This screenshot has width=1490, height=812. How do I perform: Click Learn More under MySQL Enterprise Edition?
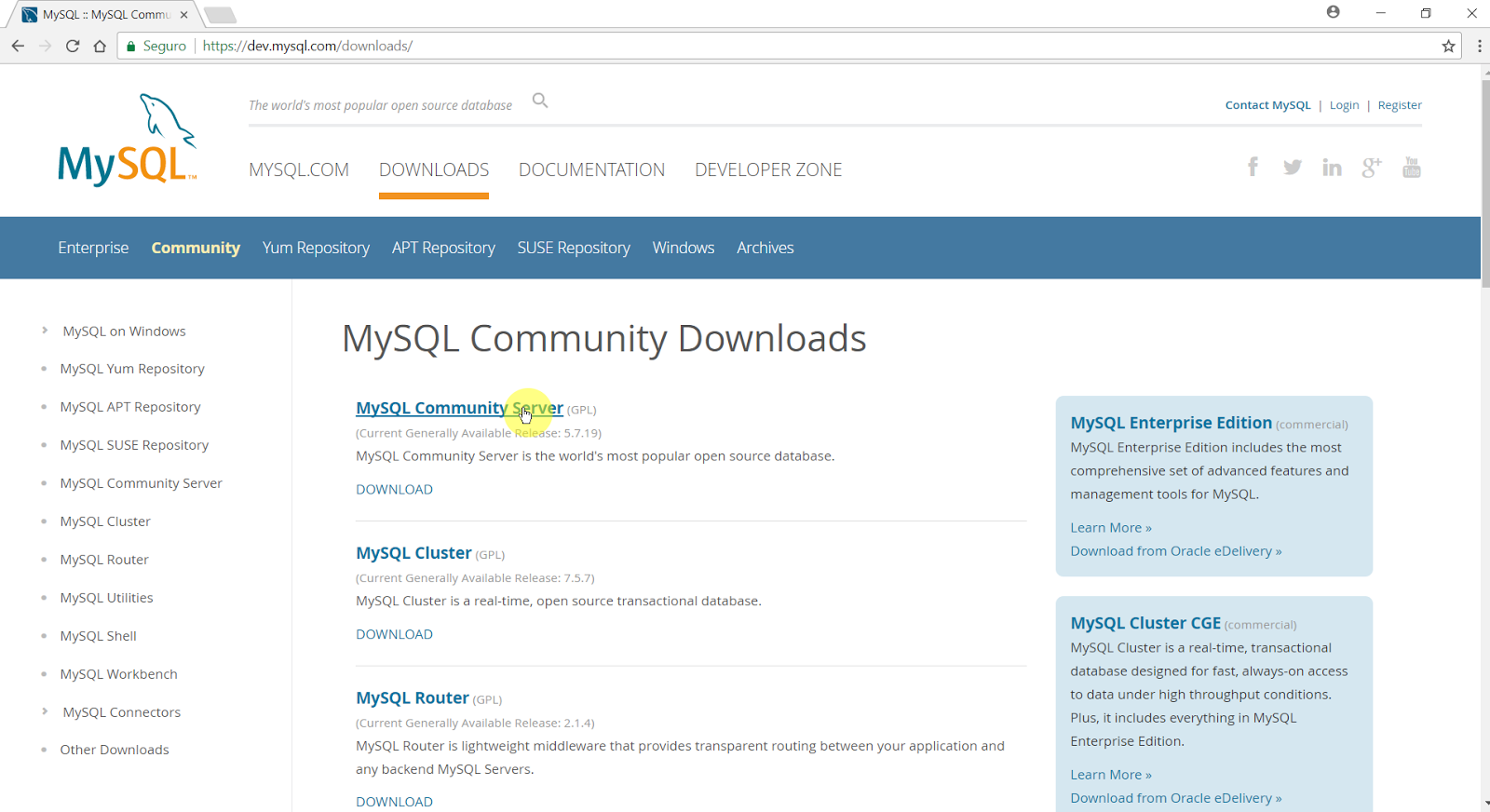pyautogui.click(x=1111, y=528)
